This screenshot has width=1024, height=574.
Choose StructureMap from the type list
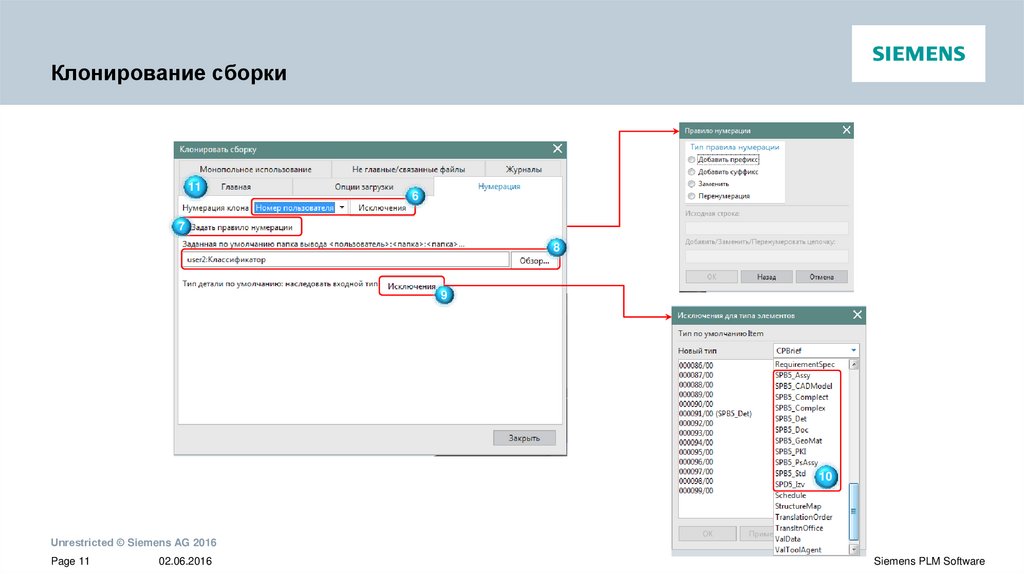click(797, 506)
